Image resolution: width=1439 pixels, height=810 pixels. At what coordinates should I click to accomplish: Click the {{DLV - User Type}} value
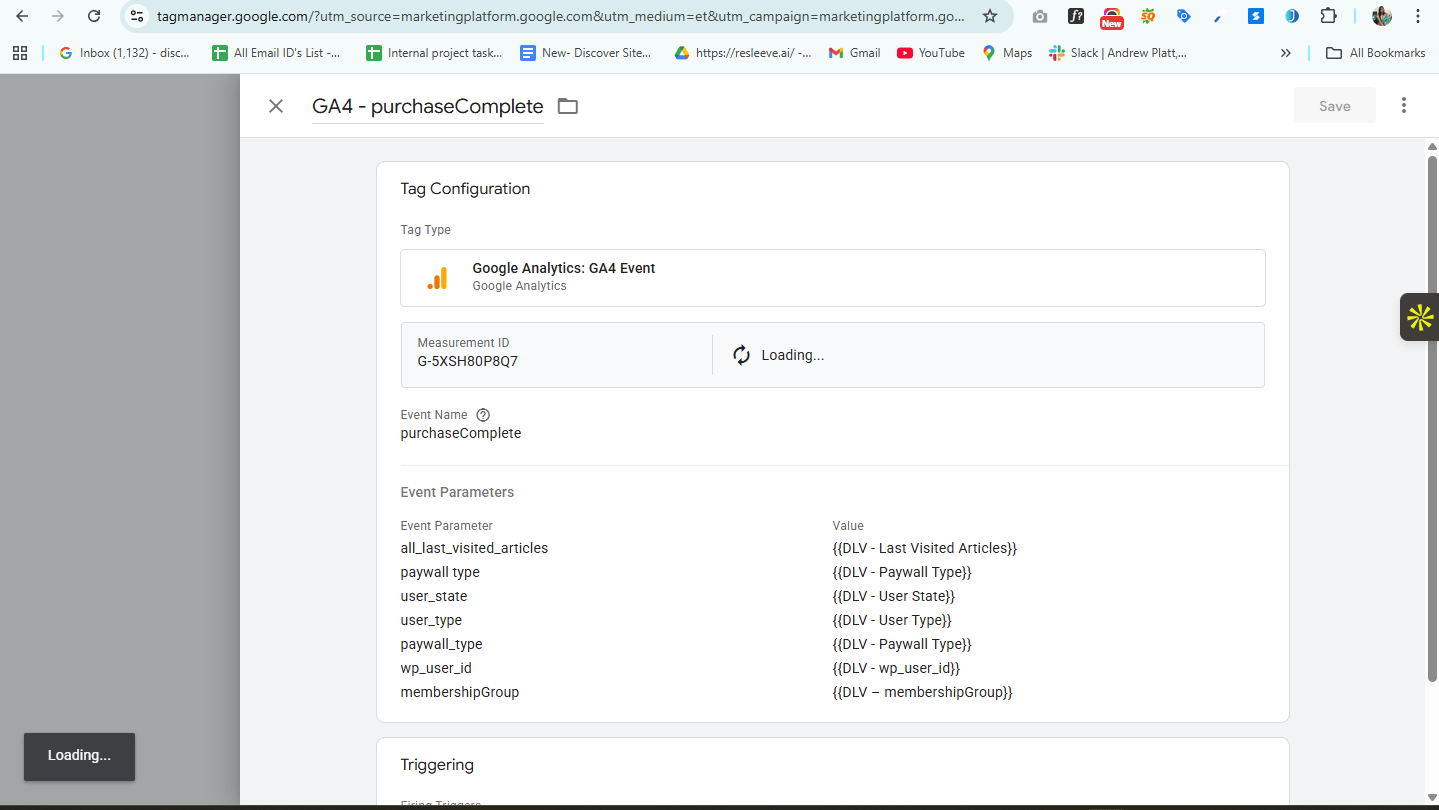[891, 620]
